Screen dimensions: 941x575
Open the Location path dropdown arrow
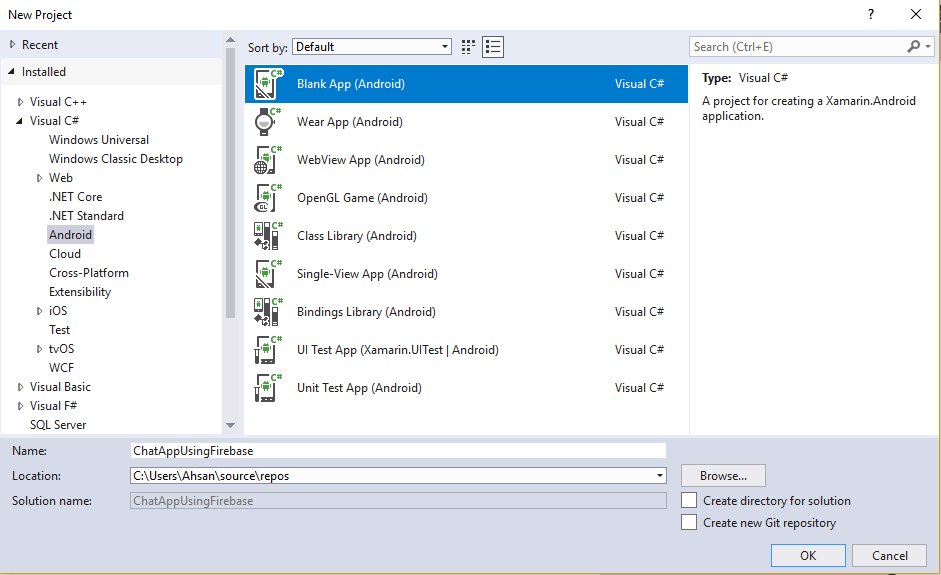(660, 476)
